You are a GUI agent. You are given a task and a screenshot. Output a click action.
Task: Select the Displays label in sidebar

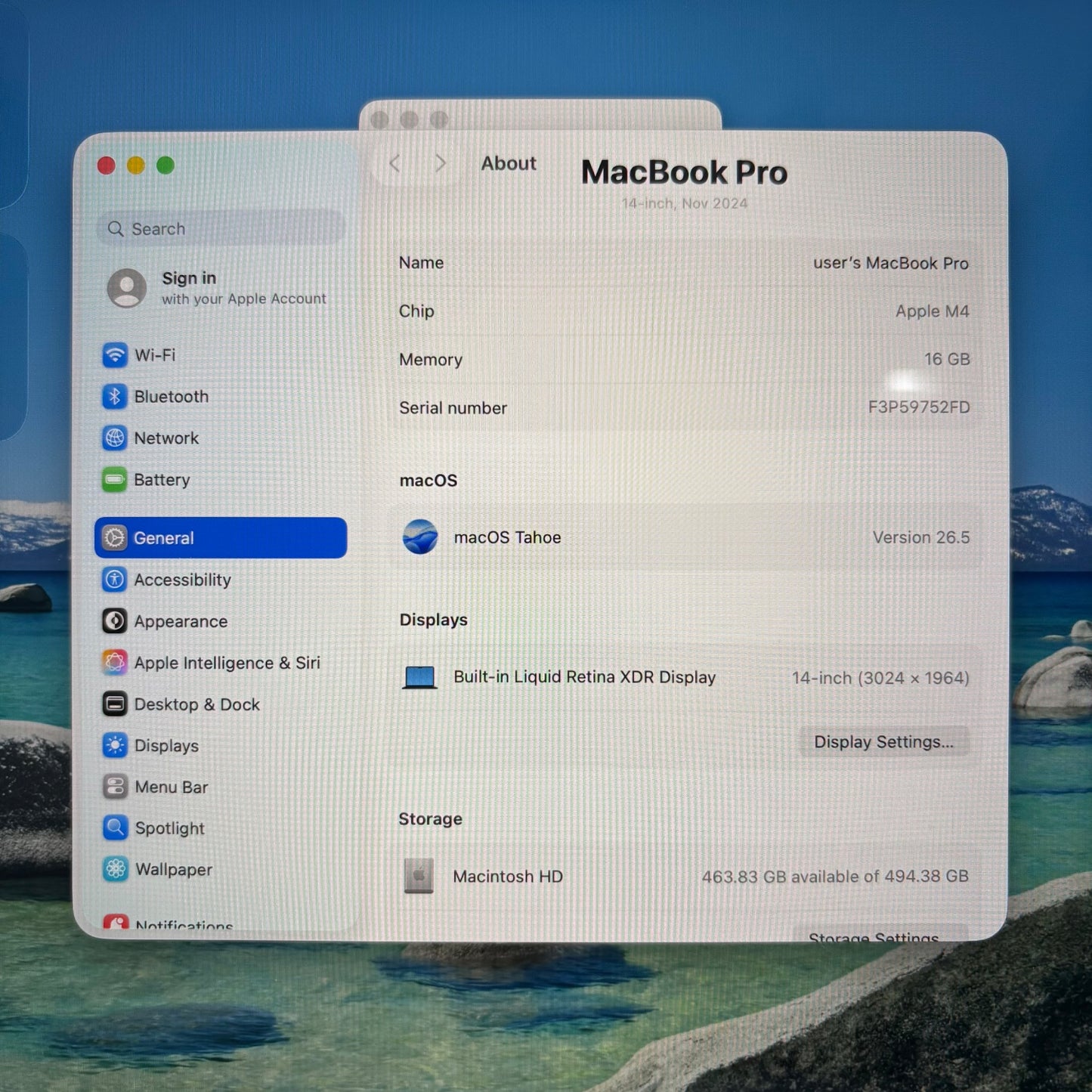pyautogui.click(x=166, y=746)
